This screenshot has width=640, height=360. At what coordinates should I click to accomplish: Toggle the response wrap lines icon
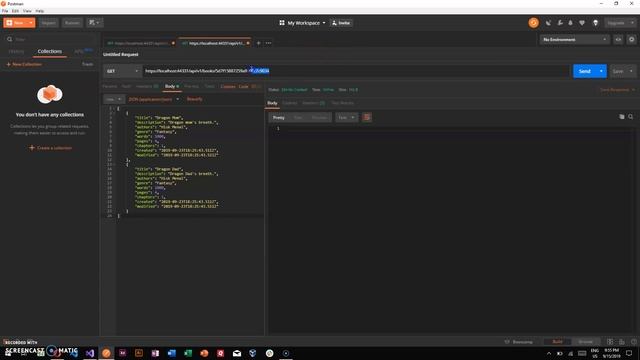(x=367, y=118)
